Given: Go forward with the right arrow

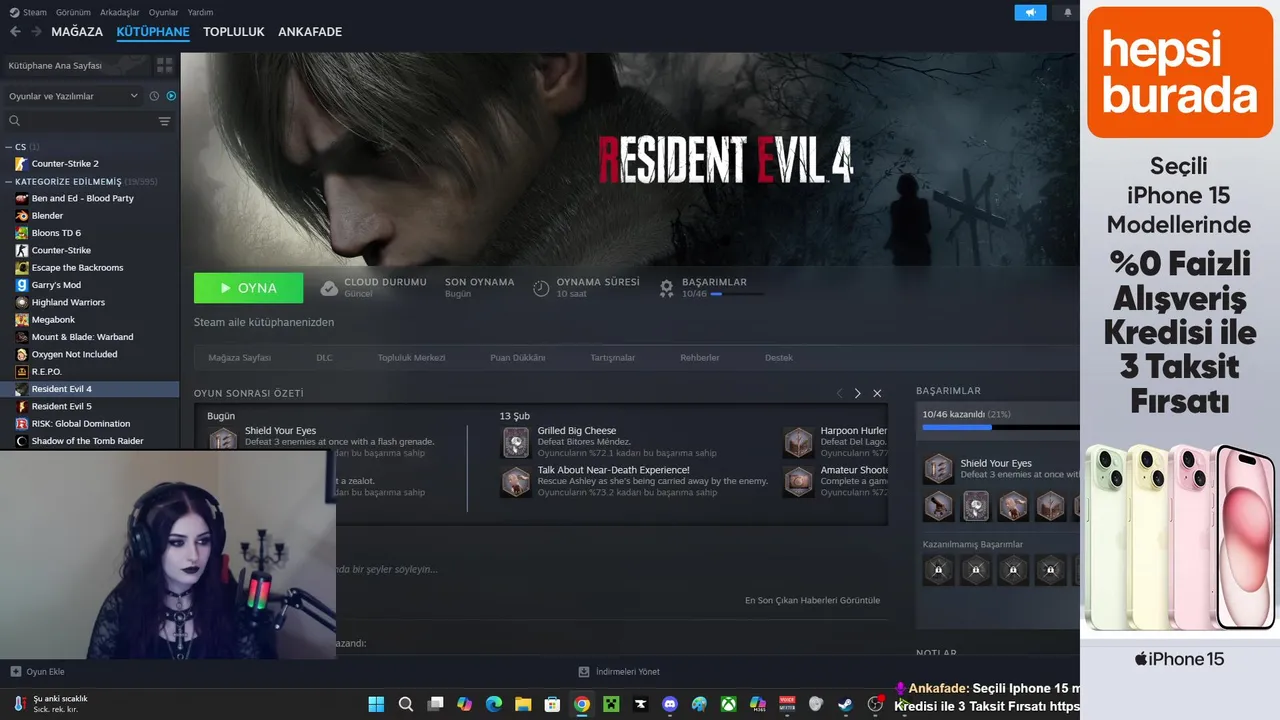Looking at the screenshot, I should 36,32.
